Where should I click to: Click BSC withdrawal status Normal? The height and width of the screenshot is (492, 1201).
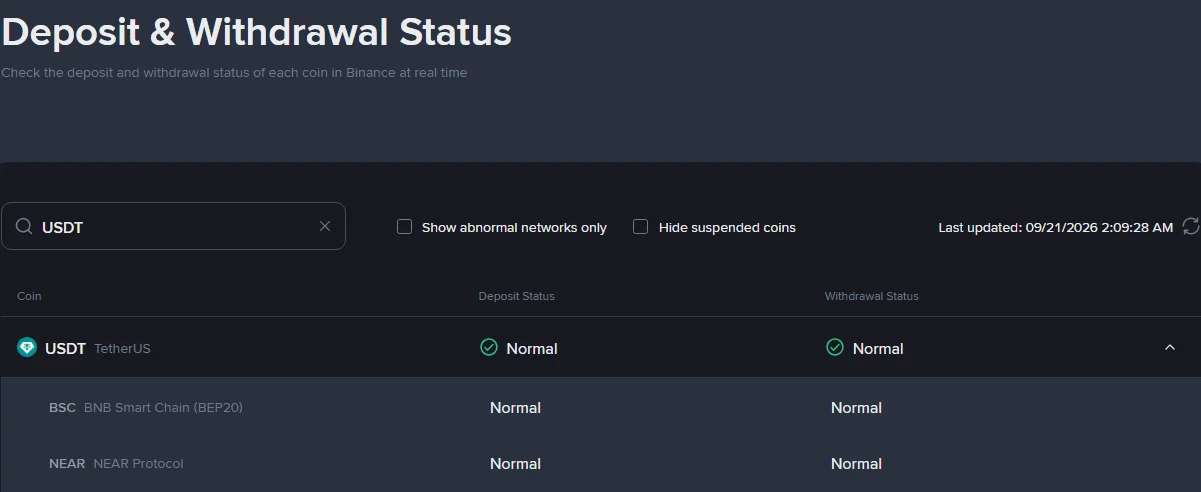tap(856, 407)
